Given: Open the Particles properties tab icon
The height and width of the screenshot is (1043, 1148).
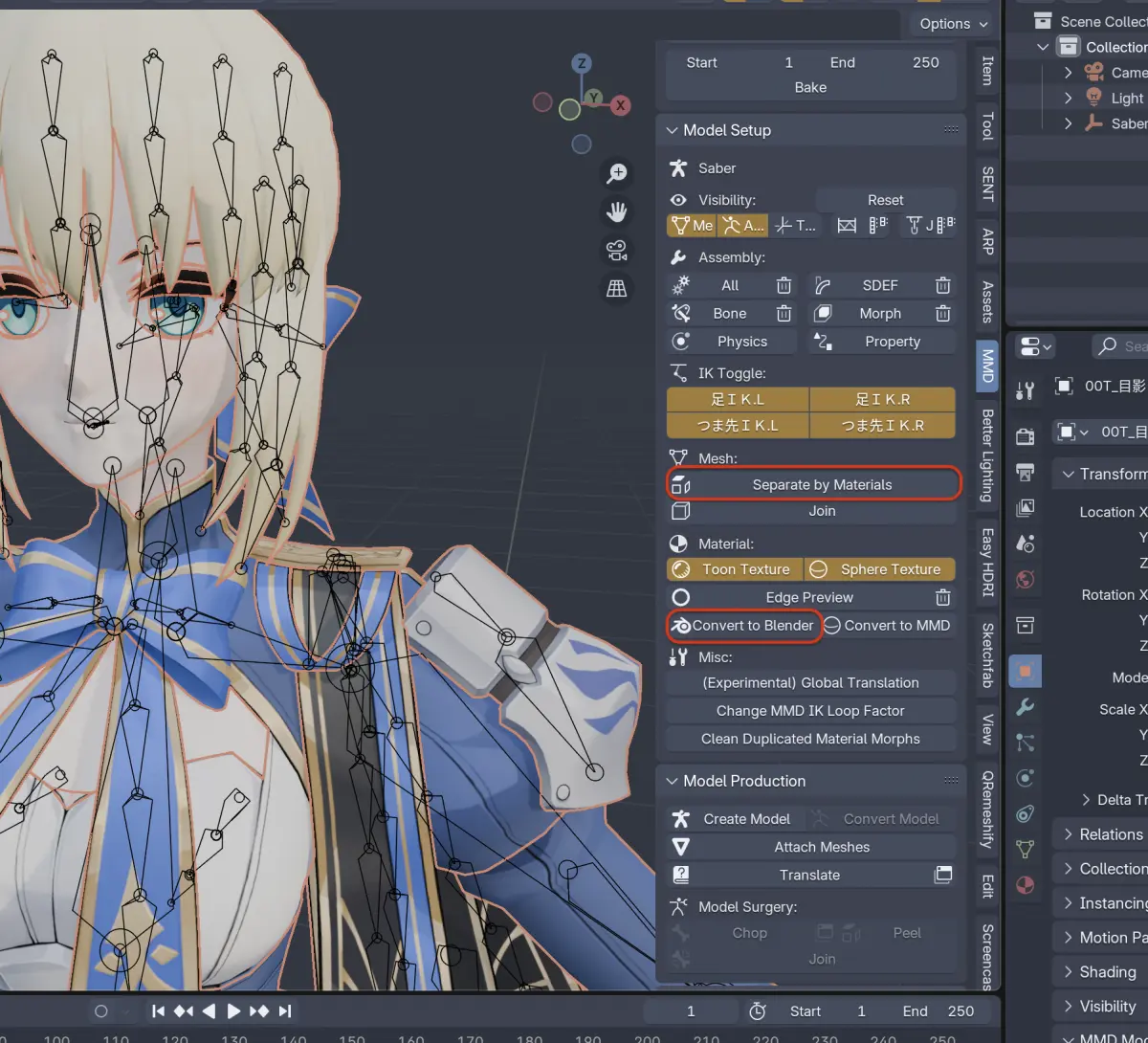Looking at the screenshot, I should (1025, 743).
